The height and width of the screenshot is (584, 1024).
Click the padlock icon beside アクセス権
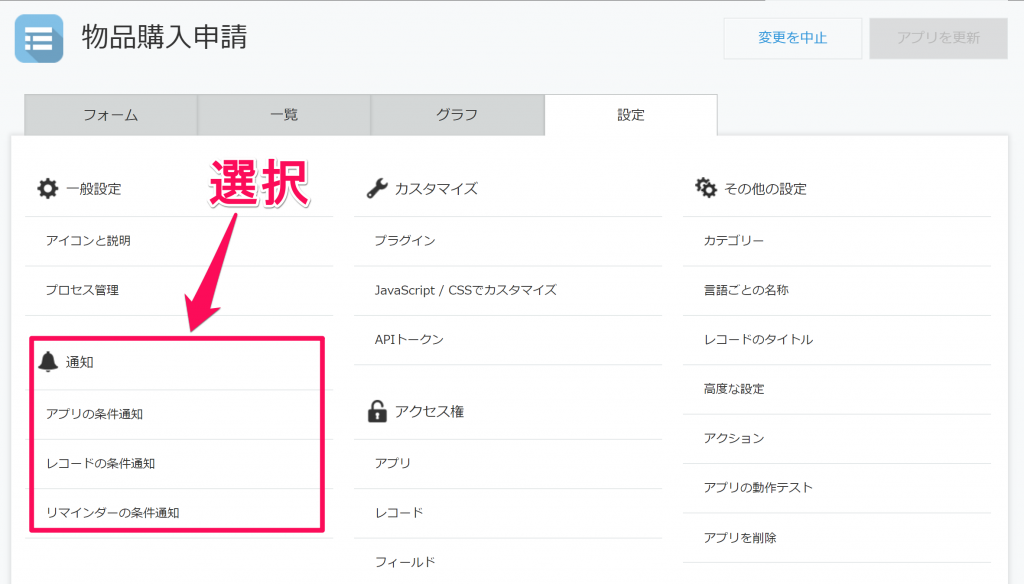tap(377, 412)
